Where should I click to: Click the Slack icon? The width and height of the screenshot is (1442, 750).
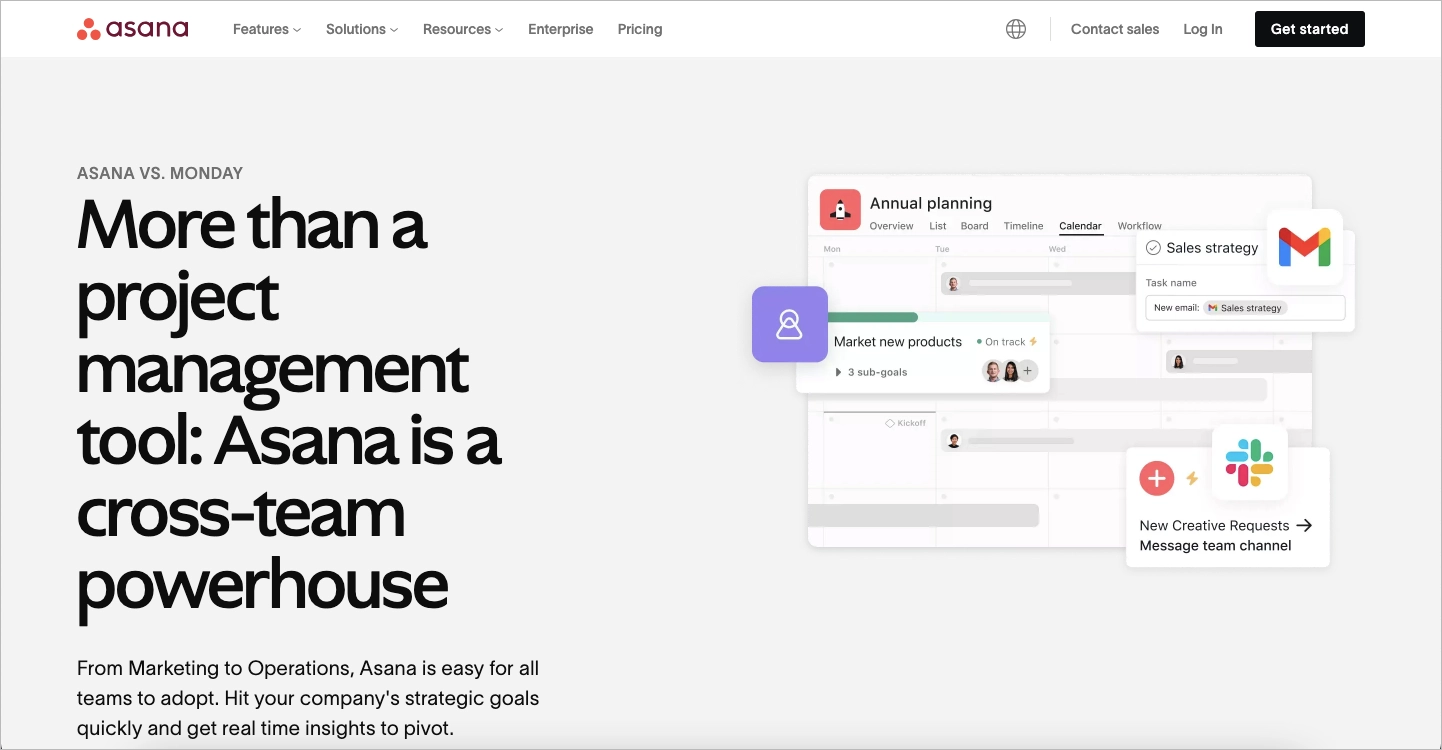point(1250,463)
